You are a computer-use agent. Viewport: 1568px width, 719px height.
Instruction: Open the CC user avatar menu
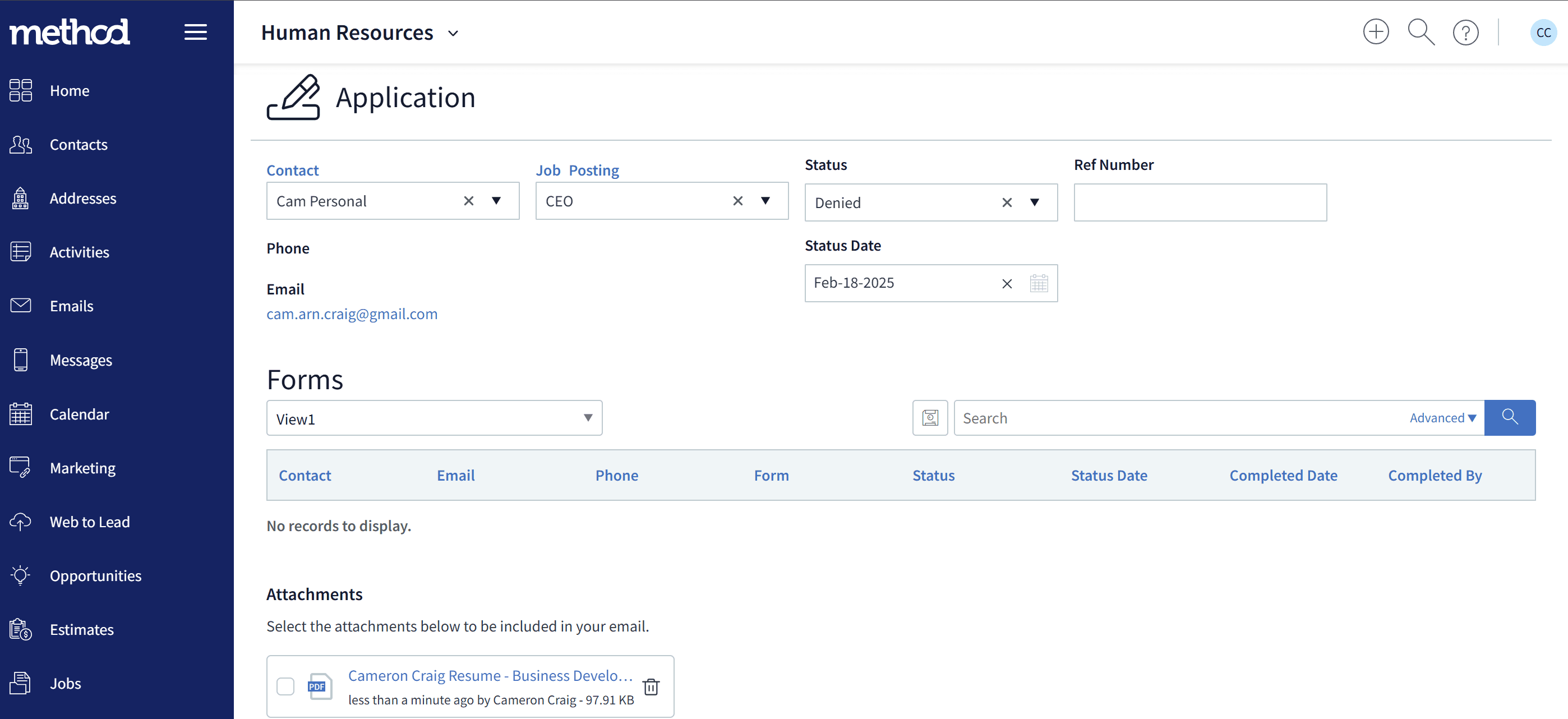(x=1543, y=33)
